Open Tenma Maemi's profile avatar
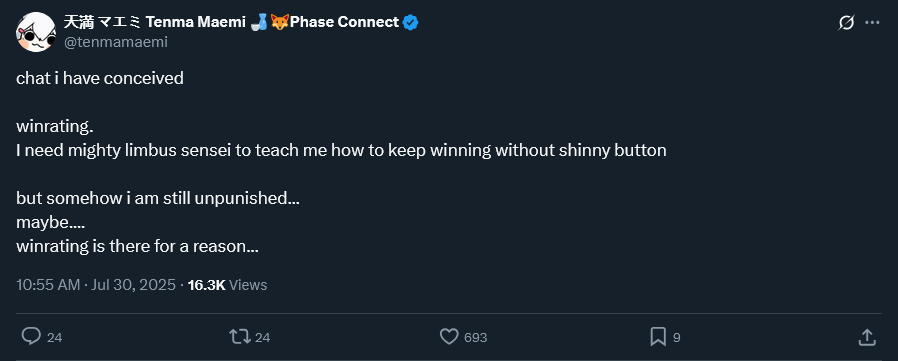898x361 pixels. pyautogui.click(x=36, y=32)
